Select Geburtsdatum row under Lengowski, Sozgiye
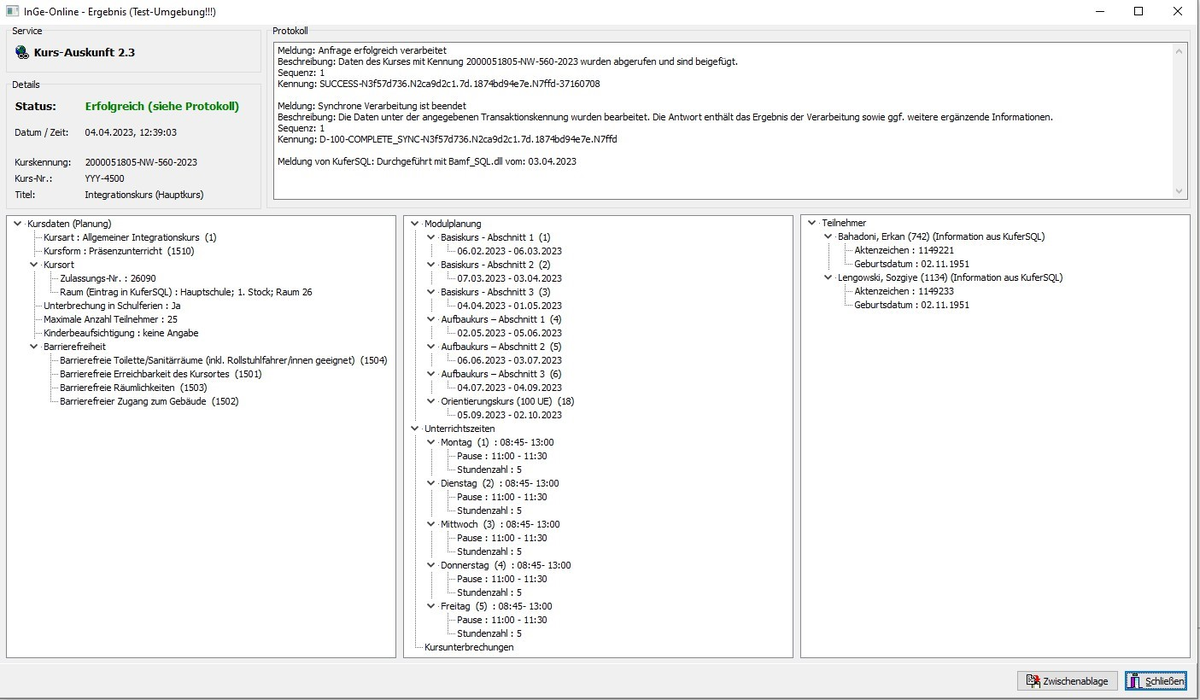Viewport: 1200px width, 700px height. 911,306
